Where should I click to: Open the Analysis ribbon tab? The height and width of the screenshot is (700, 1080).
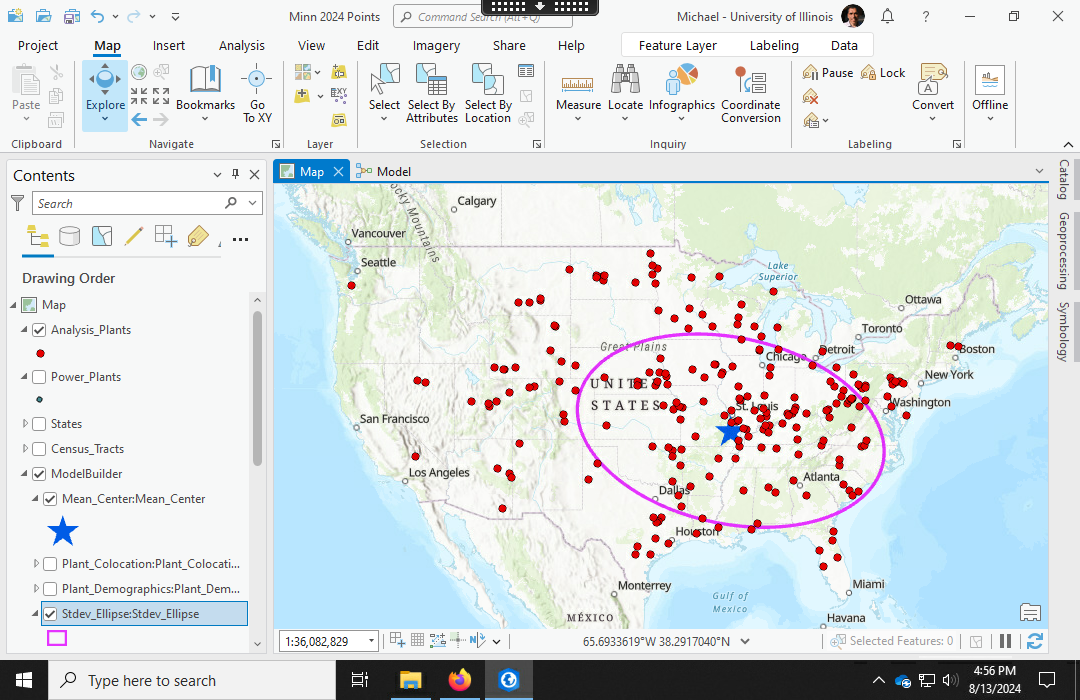click(x=242, y=45)
